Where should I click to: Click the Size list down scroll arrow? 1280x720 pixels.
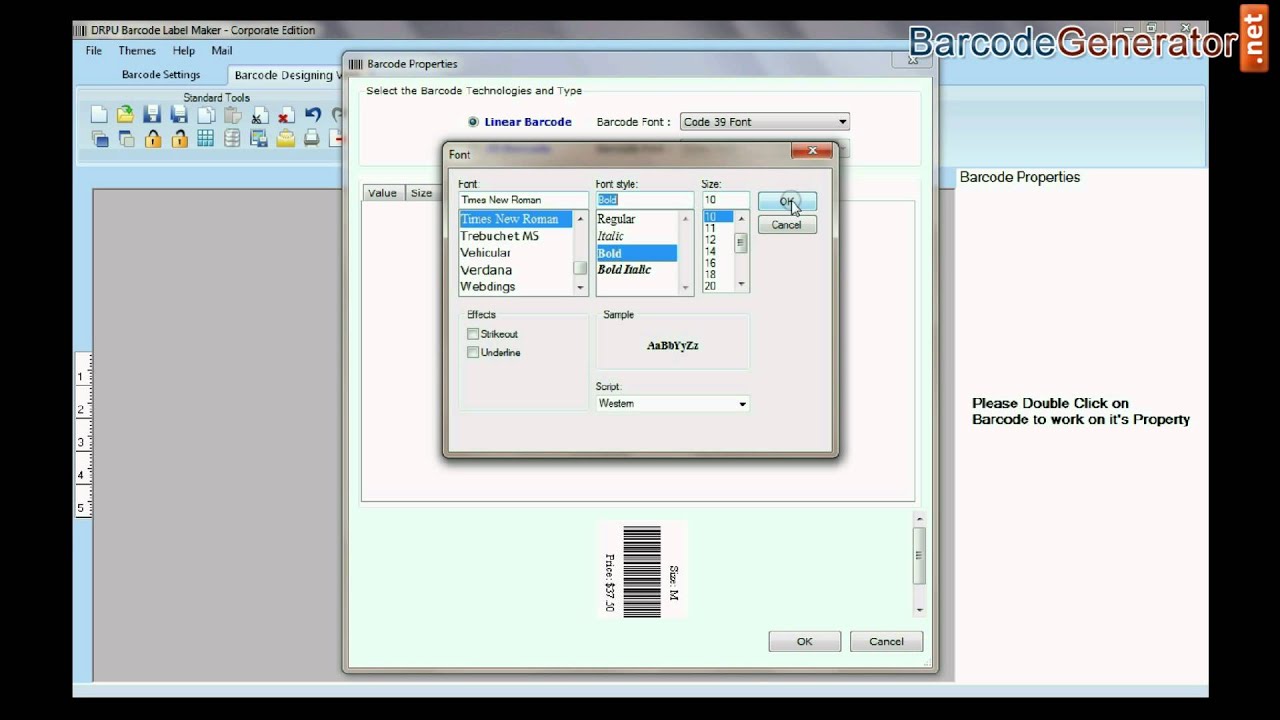(x=741, y=285)
